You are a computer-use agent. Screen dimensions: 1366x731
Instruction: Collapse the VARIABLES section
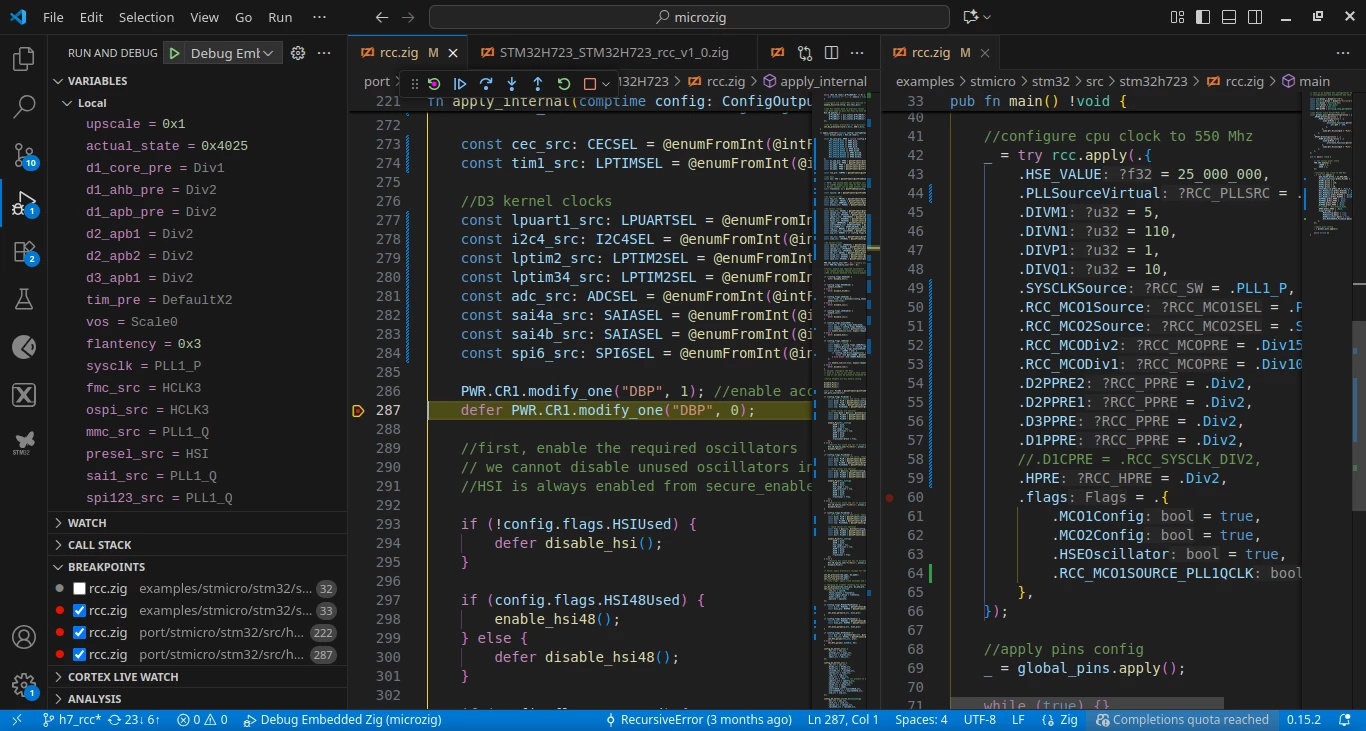pyautogui.click(x=197, y=81)
